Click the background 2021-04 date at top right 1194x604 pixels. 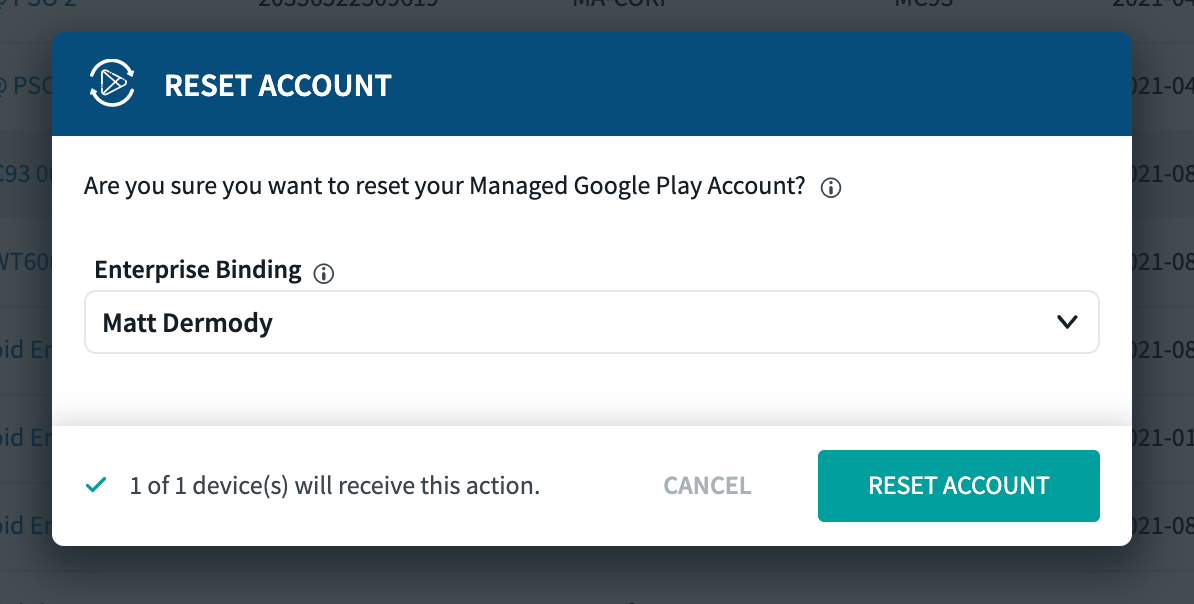coord(1166,5)
